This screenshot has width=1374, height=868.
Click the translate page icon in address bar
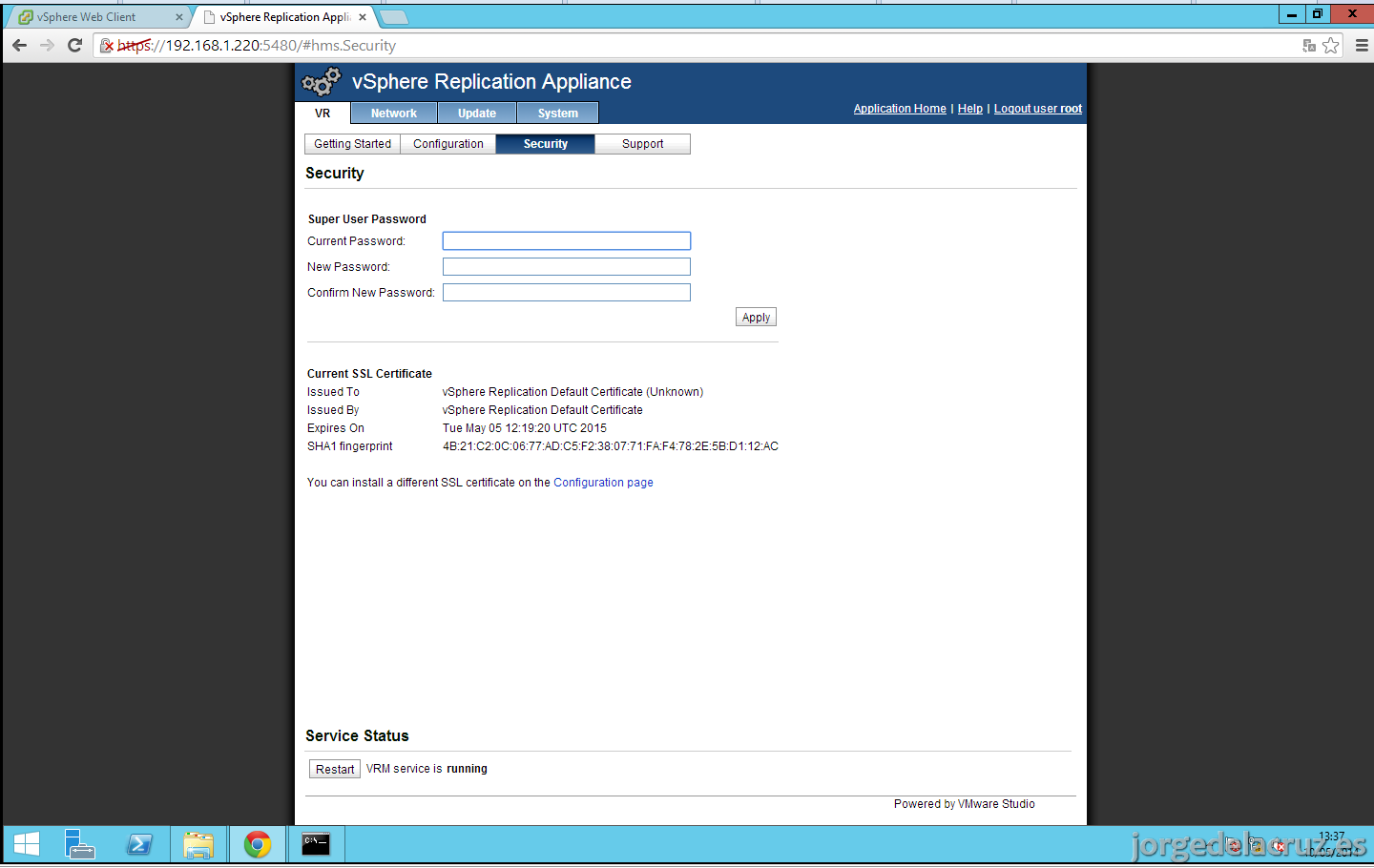[1309, 45]
